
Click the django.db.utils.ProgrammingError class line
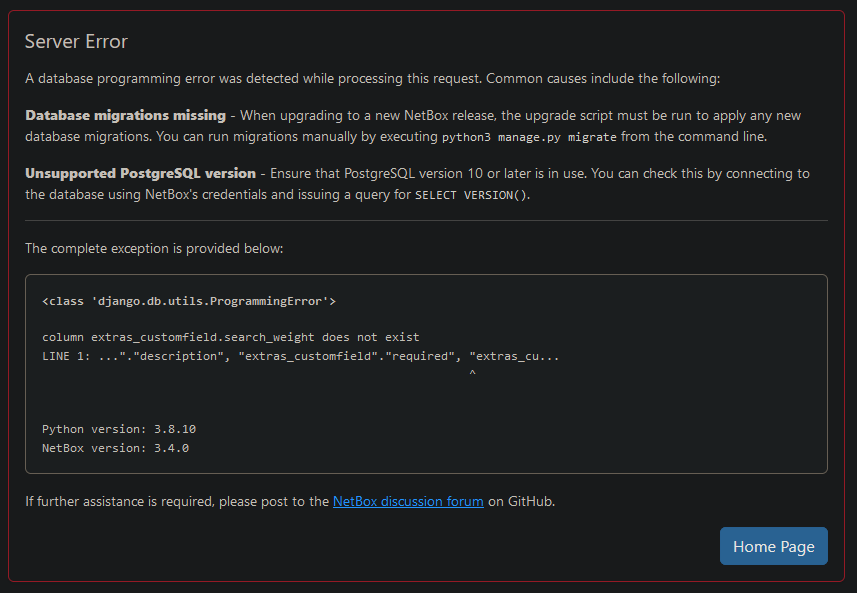click(x=189, y=301)
